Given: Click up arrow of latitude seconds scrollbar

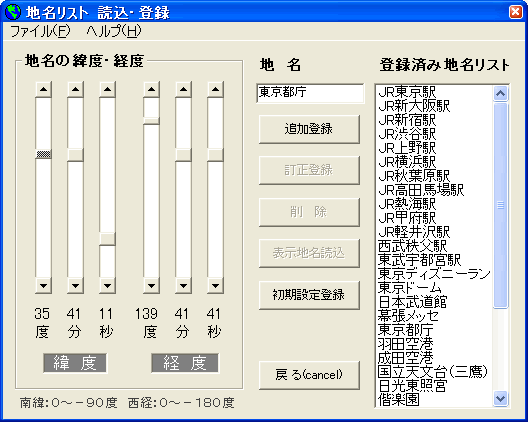Looking at the screenshot, I should [x=107, y=90].
